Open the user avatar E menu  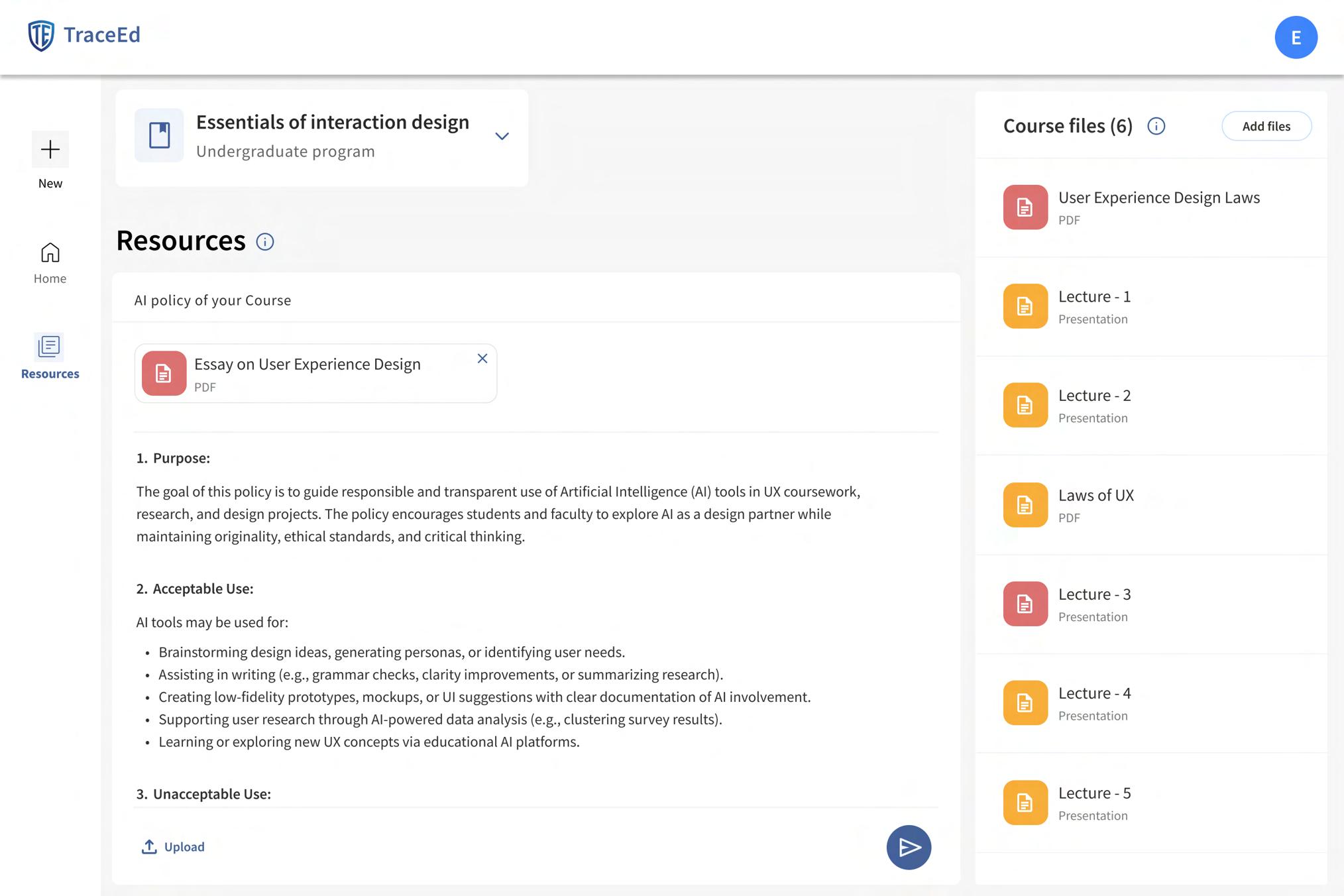(1296, 38)
